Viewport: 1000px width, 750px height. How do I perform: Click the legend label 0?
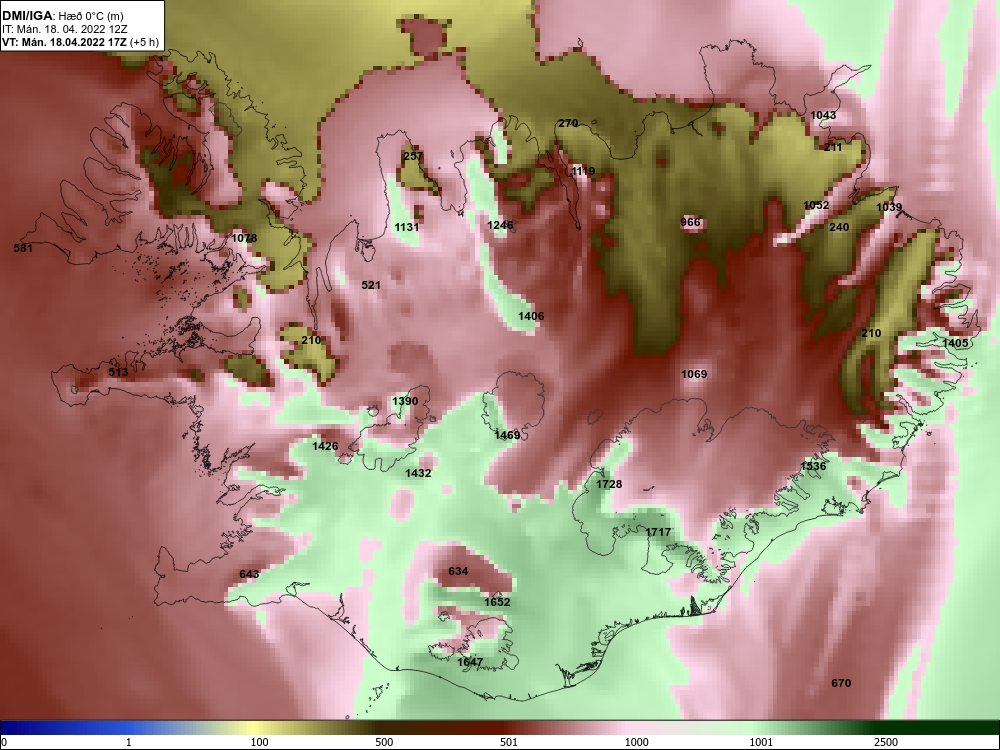pos(4,742)
